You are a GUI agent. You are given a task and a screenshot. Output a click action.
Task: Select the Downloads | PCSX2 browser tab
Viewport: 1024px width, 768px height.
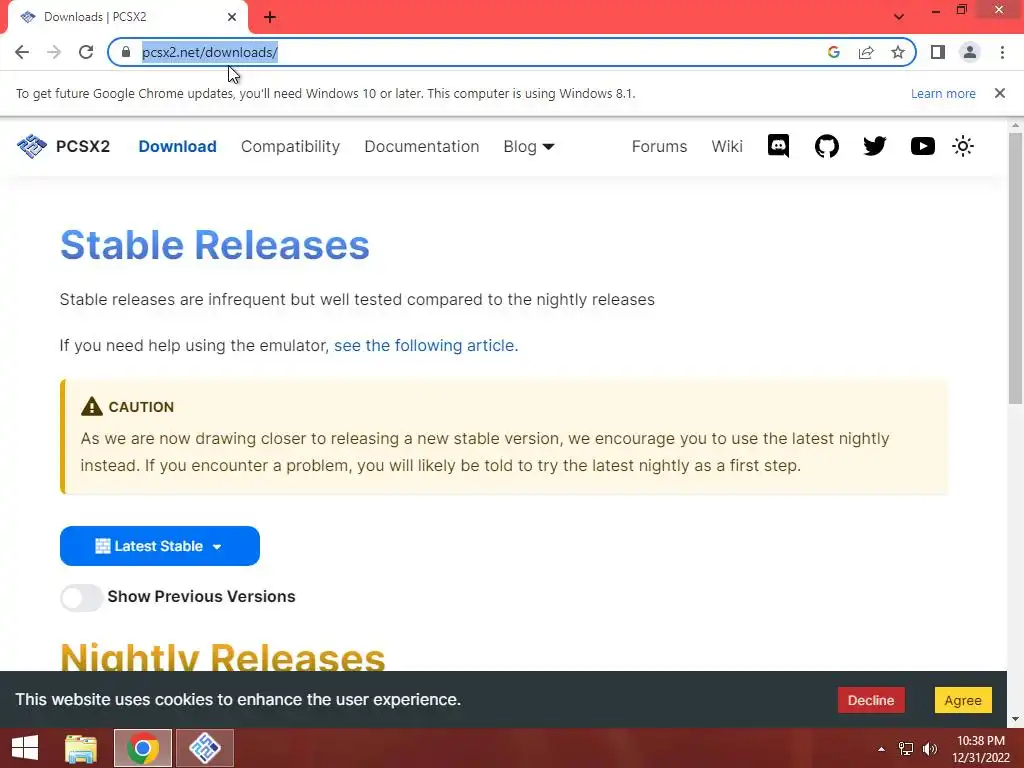click(x=127, y=17)
